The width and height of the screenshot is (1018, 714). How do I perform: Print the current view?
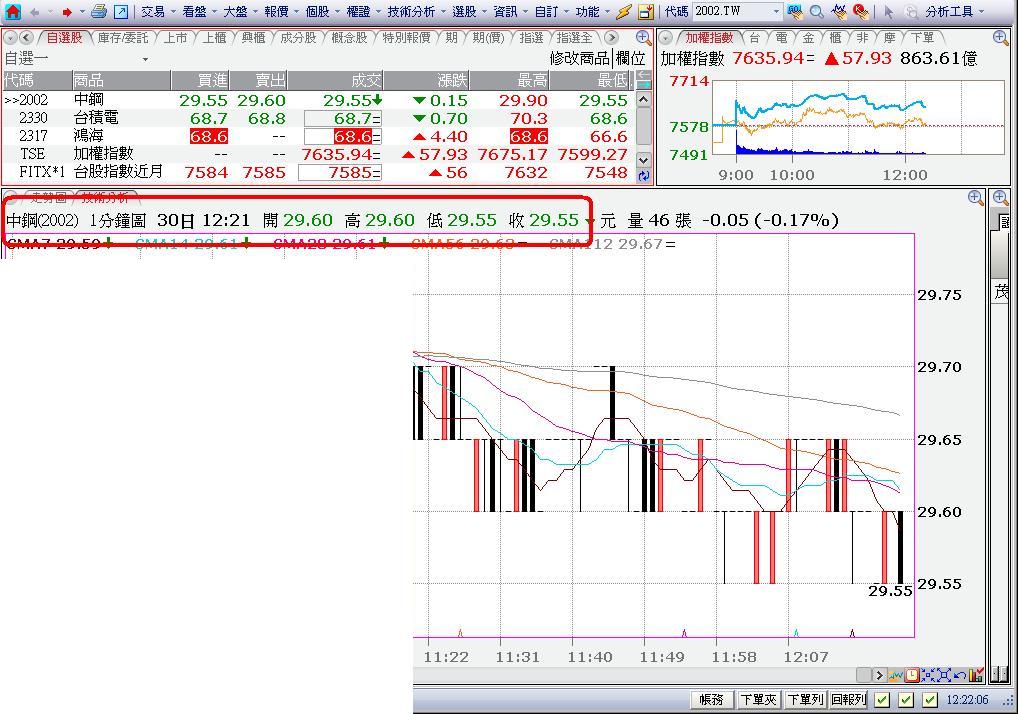click(x=99, y=11)
